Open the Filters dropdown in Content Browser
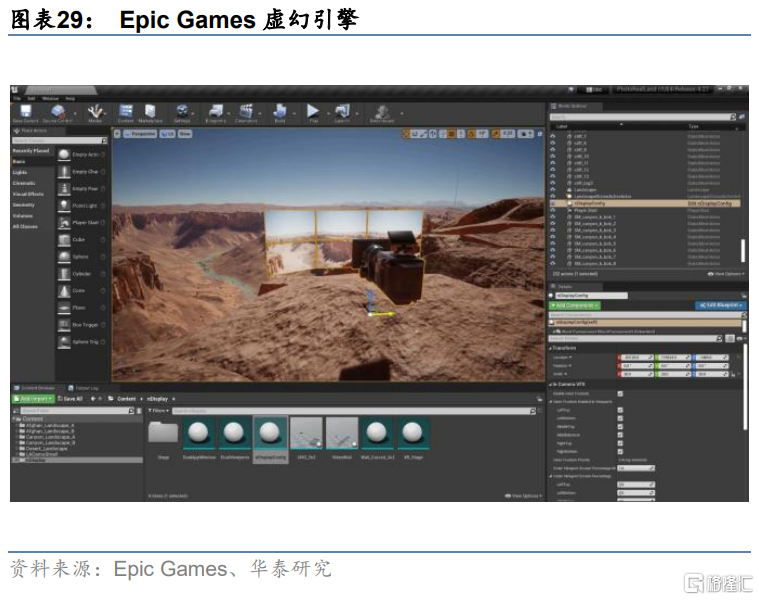The image size is (759, 600). [156, 411]
